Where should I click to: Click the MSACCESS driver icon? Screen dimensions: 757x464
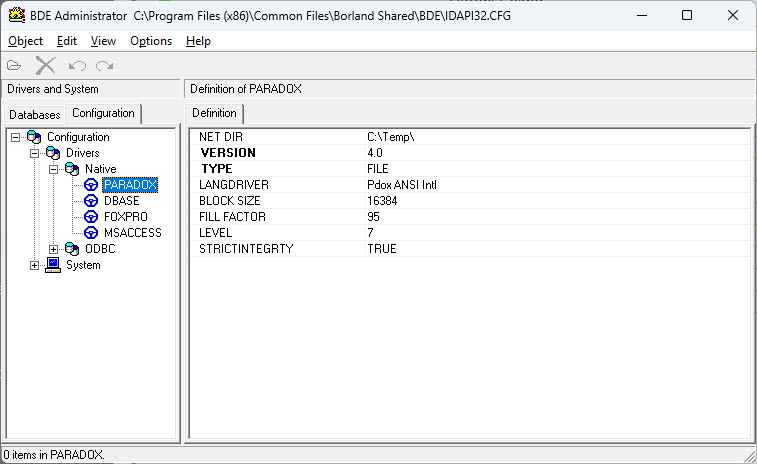(91, 233)
